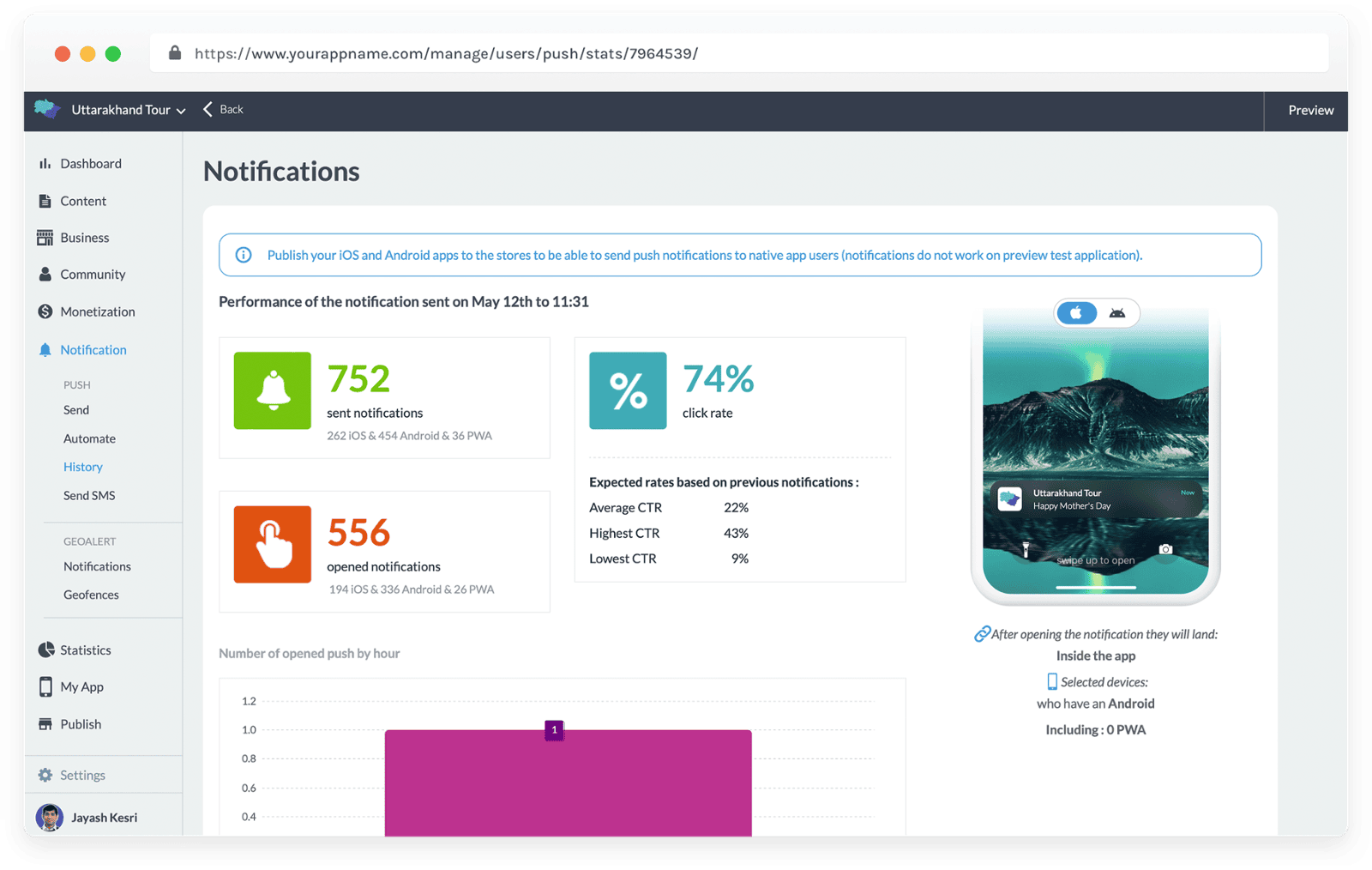
Task: Switch preview to Apple iOS device
Action: [1076, 313]
